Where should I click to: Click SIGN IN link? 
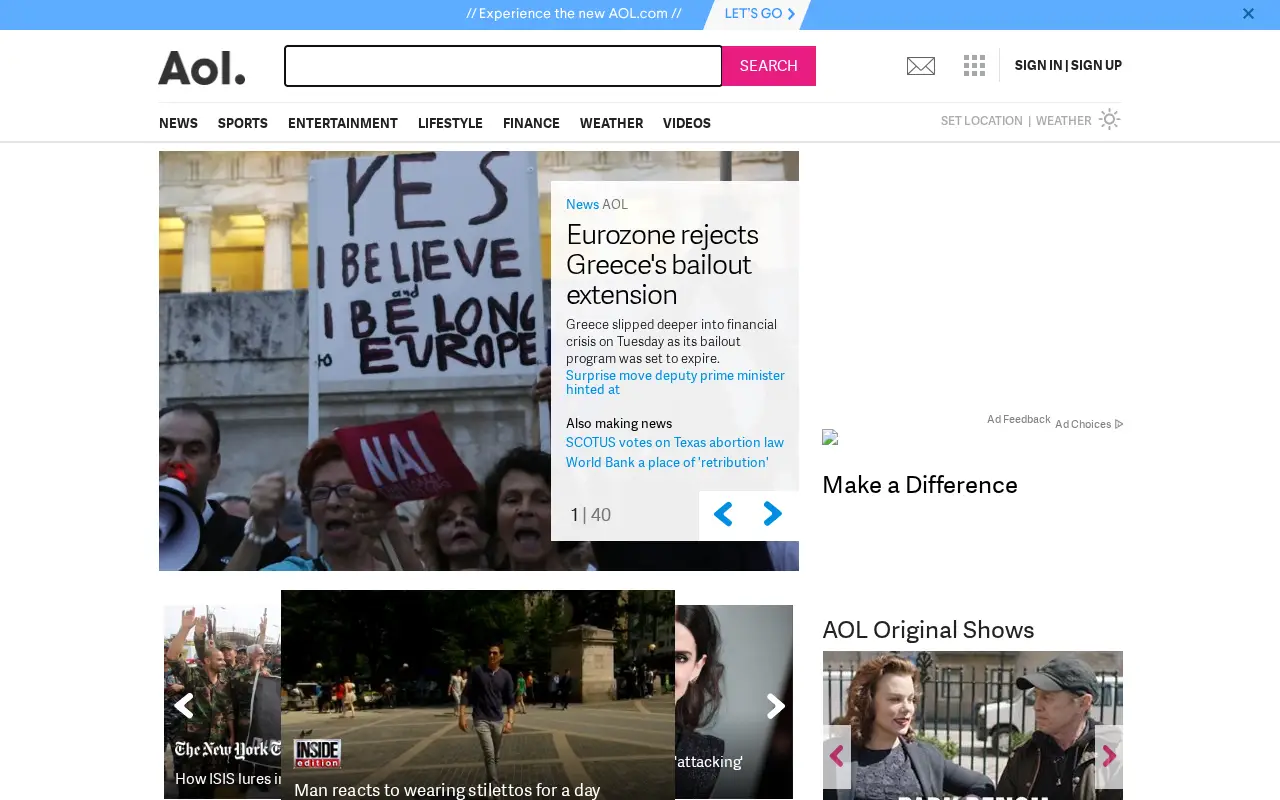tap(1038, 66)
